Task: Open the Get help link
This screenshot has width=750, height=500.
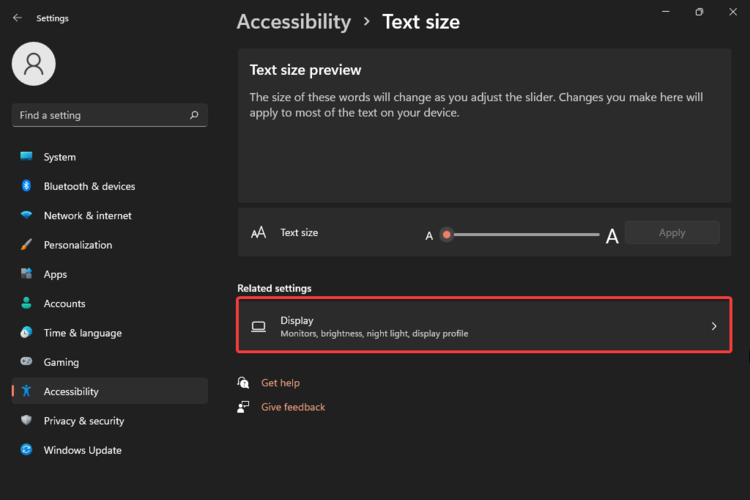Action: (x=280, y=383)
